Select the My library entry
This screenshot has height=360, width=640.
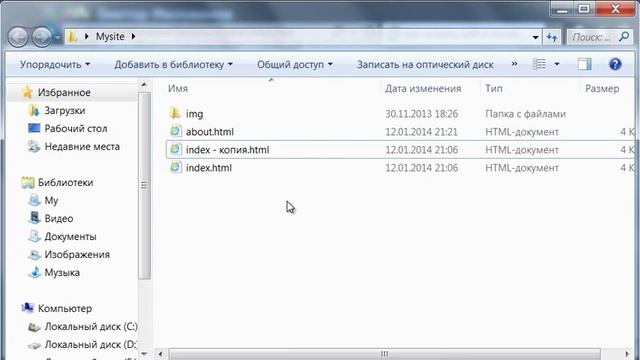pyautogui.click(x=51, y=200)
